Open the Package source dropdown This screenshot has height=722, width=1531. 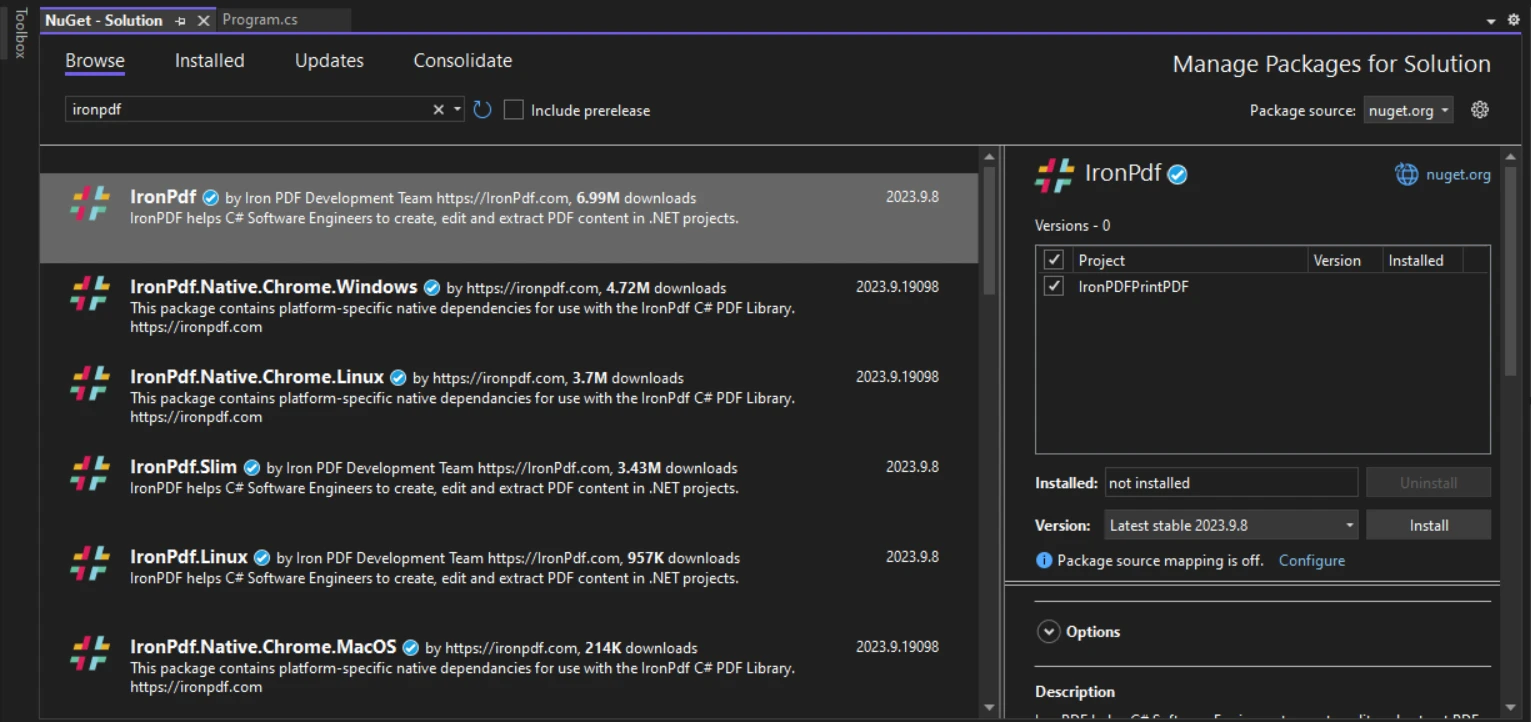1408,111
